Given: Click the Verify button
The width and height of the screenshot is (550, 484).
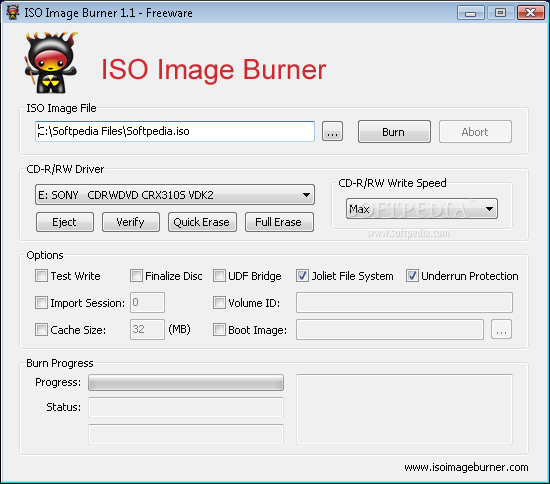Looking at the screenshot, I should (x=130, y=222).
